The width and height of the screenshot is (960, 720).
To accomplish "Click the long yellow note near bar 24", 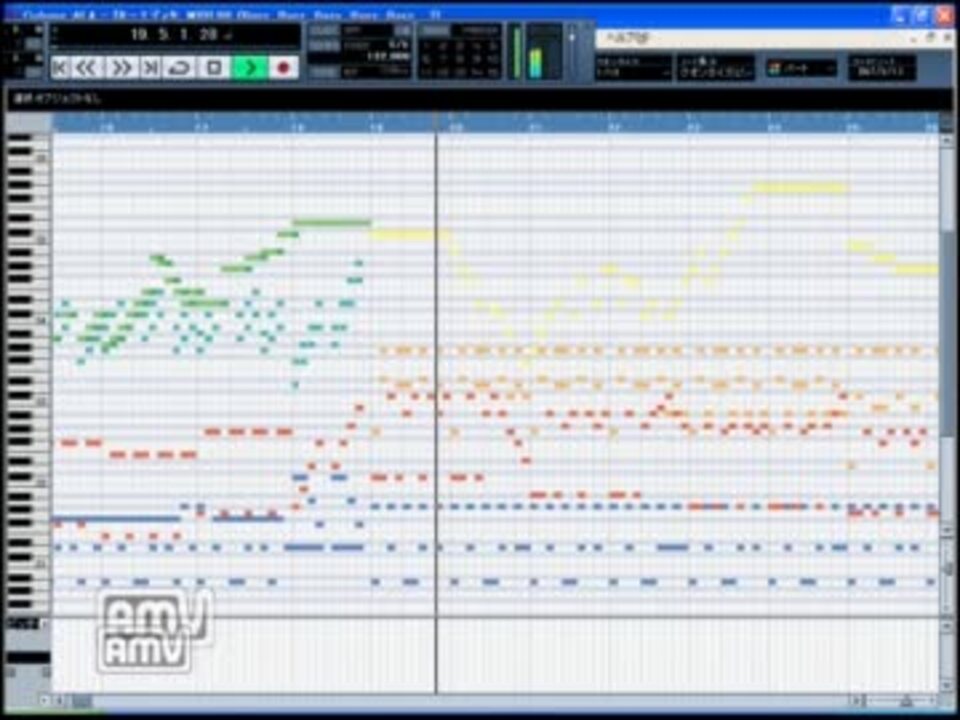I will tap(800, 188).
